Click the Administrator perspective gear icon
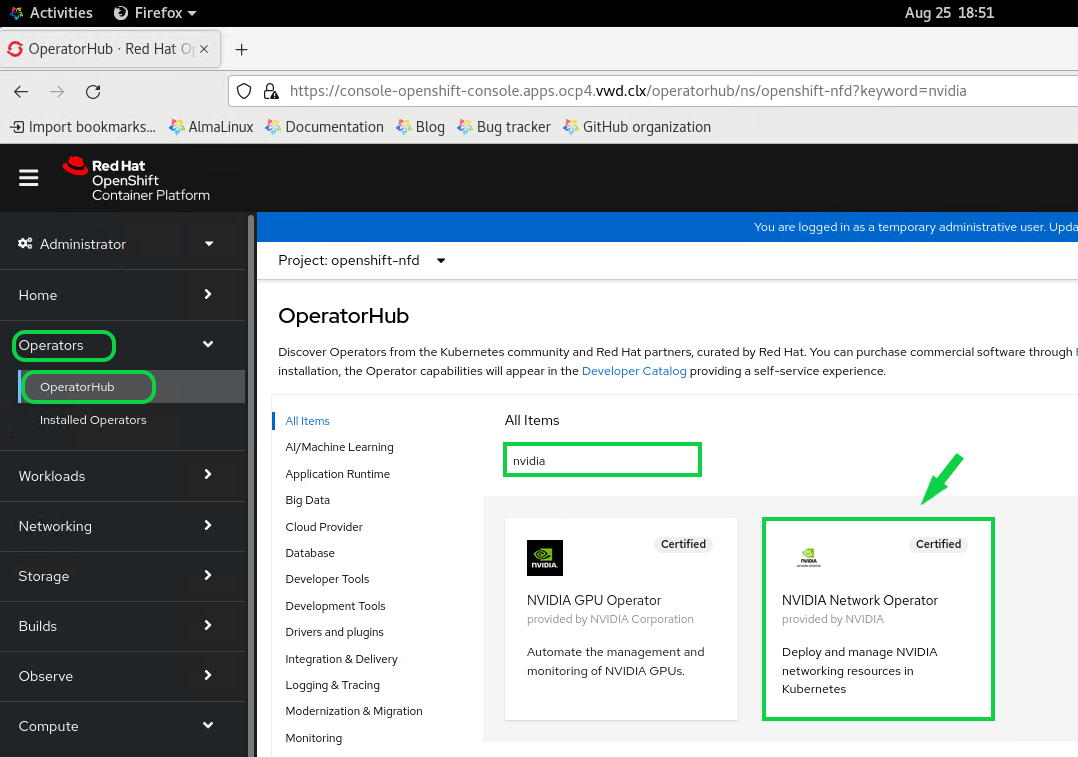The image size is (1078, 757). pyautogui.click(x=25, y=243)
